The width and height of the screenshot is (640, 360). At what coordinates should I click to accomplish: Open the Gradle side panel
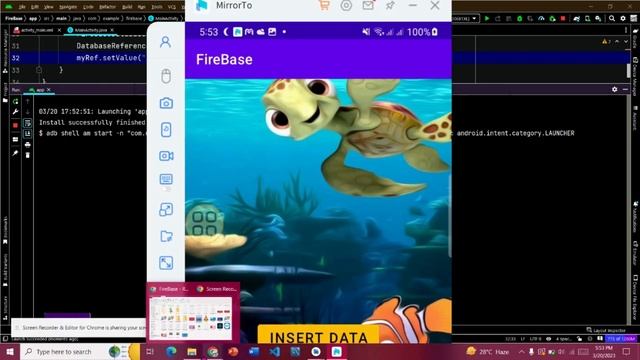coord(635,39)
